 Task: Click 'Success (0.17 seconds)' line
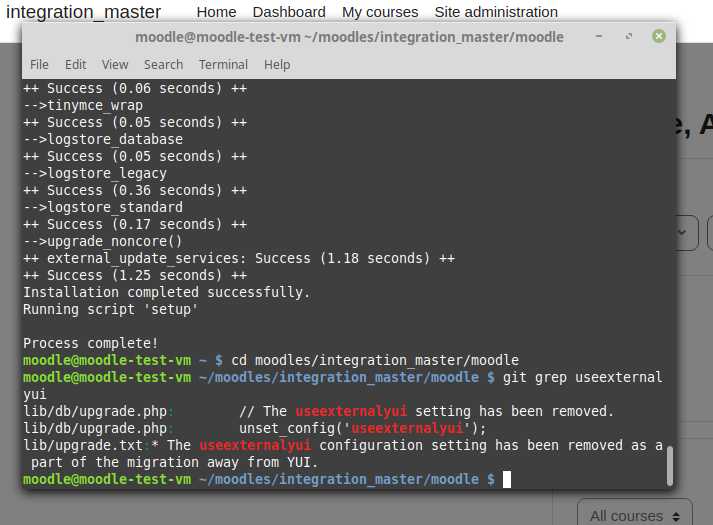pos(135,224)
